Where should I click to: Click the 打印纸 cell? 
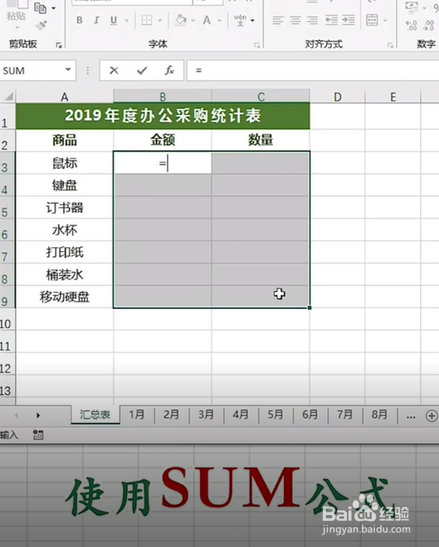tap(65, 252)
